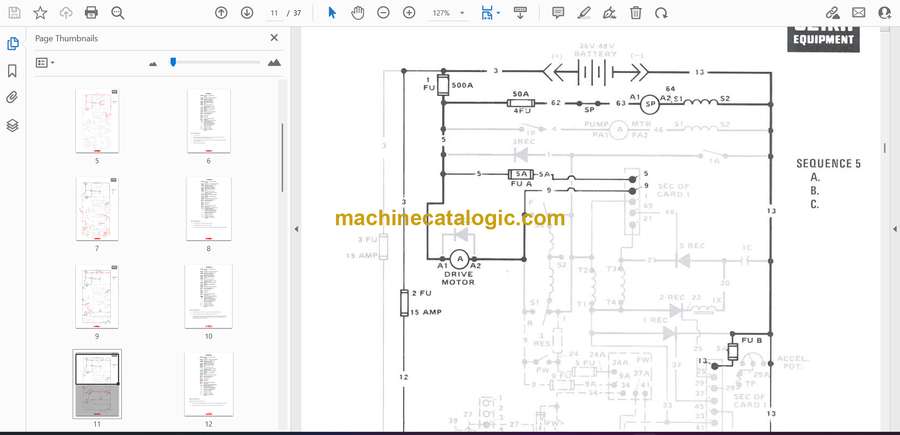
Task: Activate the selection arrow tool
Action: tap(332, 13)
